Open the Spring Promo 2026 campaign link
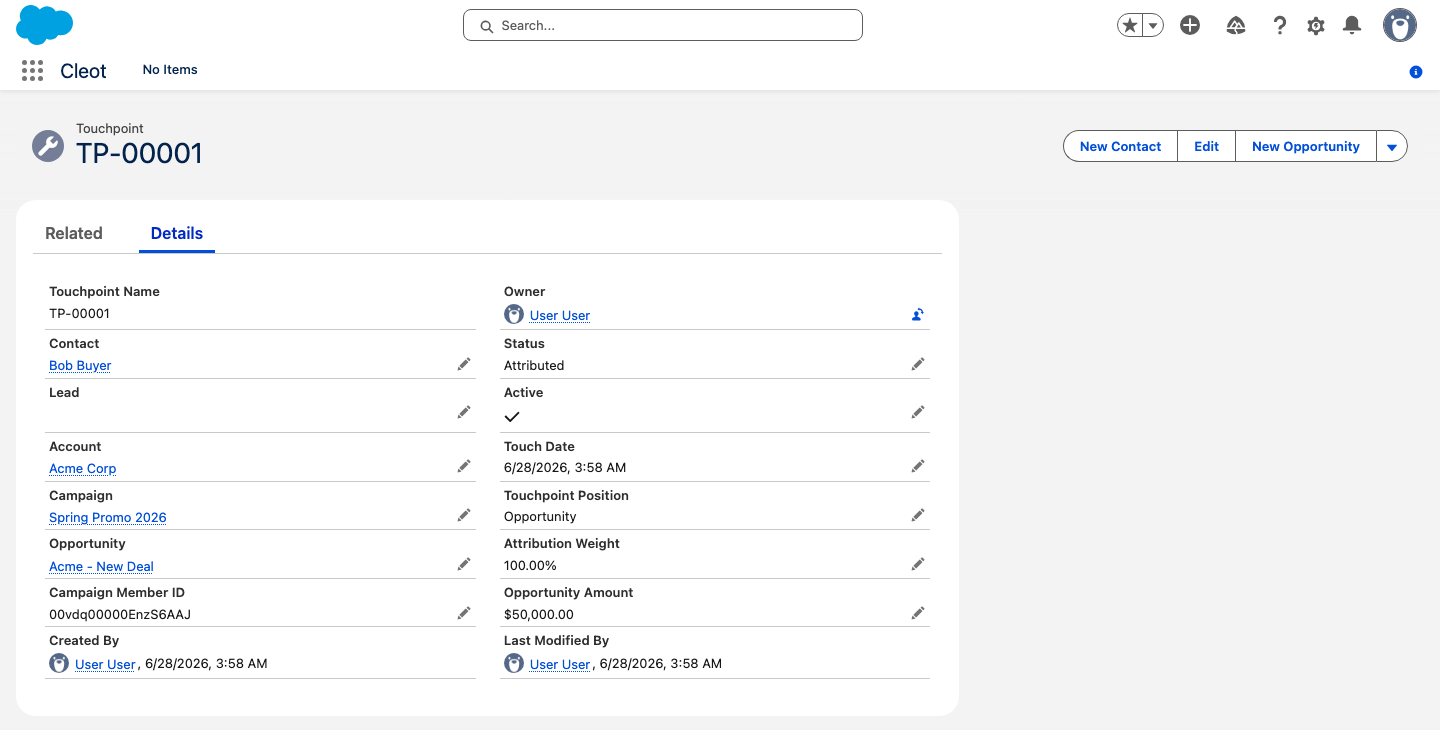1440x730 pixels. [x=108, y=517]
